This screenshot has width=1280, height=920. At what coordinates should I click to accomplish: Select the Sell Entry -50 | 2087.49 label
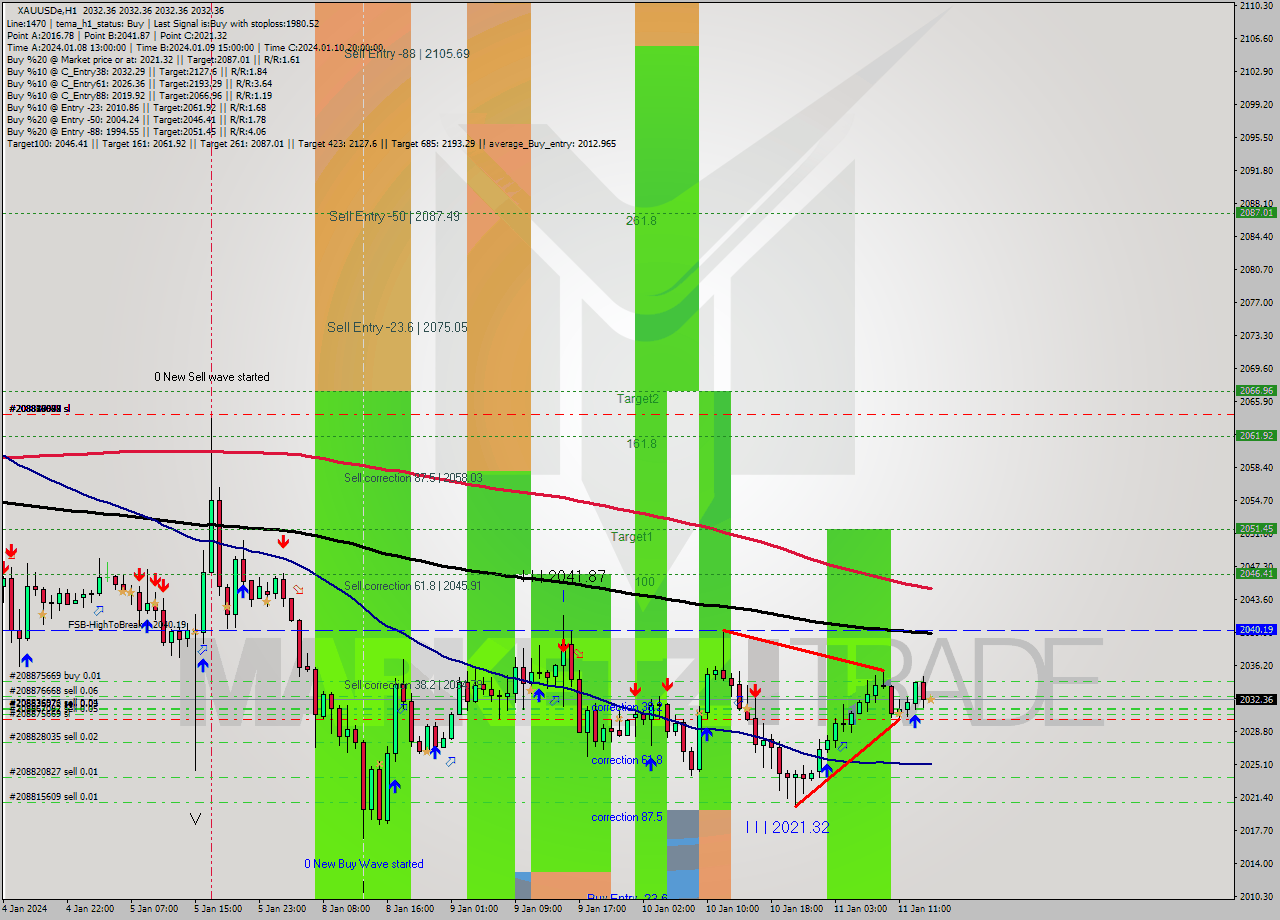tap(394, 216)
